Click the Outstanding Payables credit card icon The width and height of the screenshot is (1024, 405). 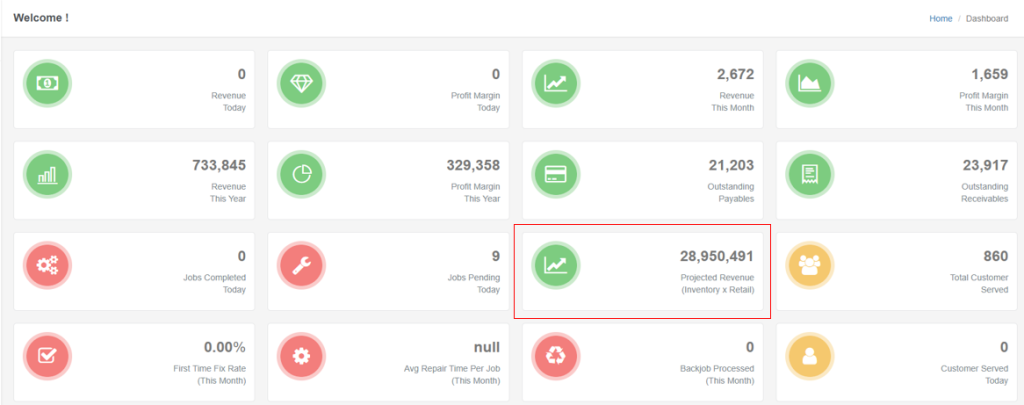[555, 174]
